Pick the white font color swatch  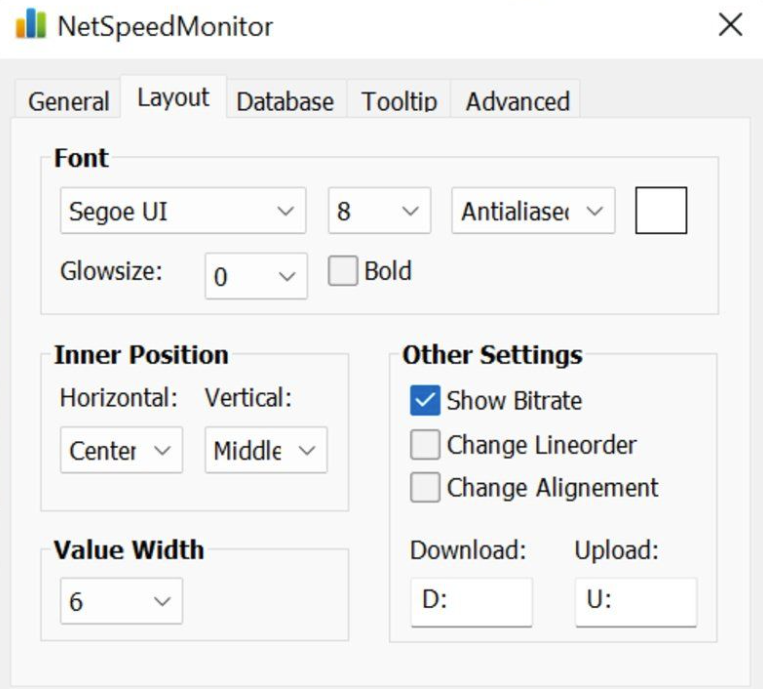coord(661,210)
